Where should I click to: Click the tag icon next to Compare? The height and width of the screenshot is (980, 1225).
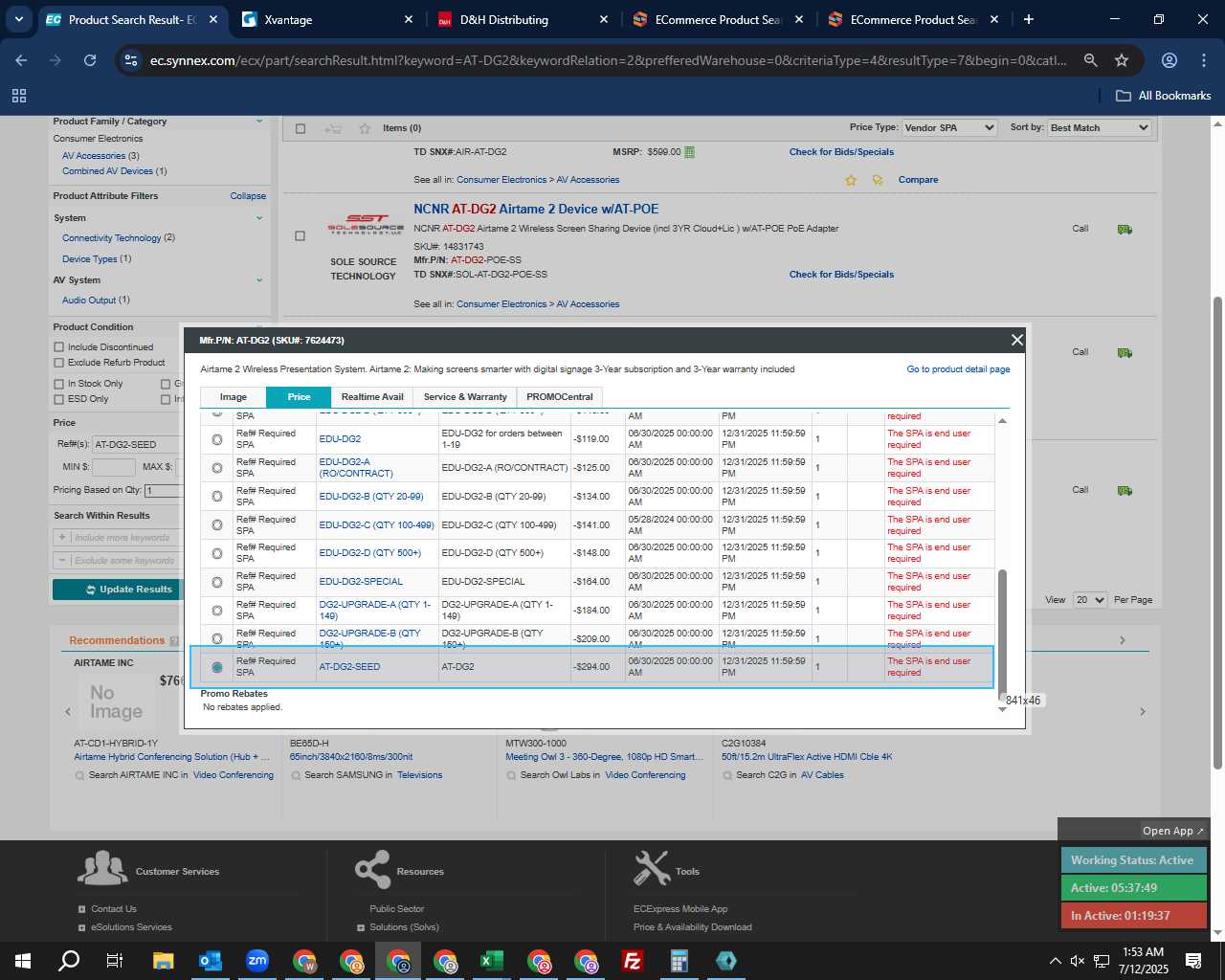tap(878, 180)
